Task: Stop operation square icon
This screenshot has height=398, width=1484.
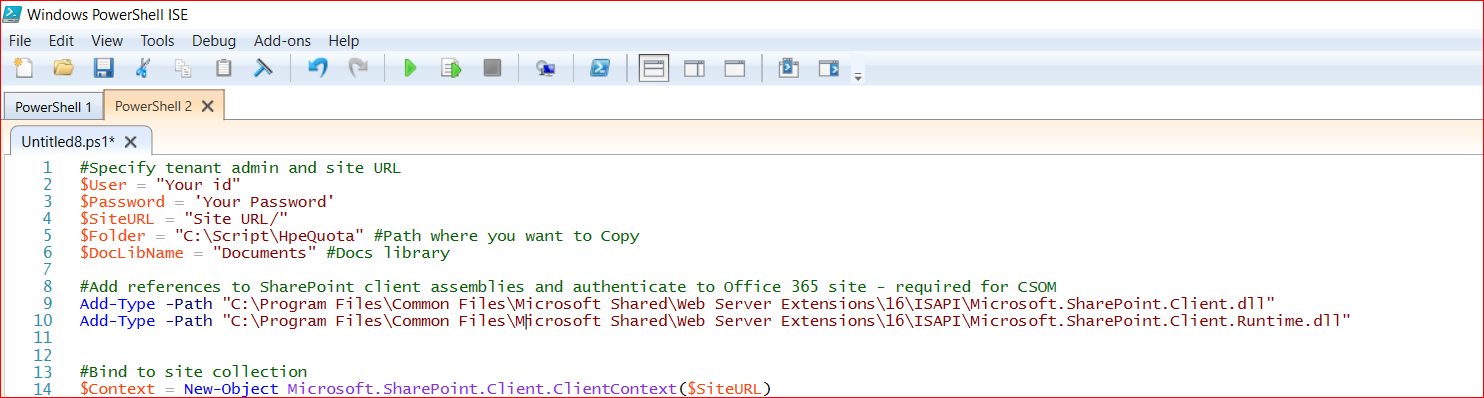Action: click(491, 69)
